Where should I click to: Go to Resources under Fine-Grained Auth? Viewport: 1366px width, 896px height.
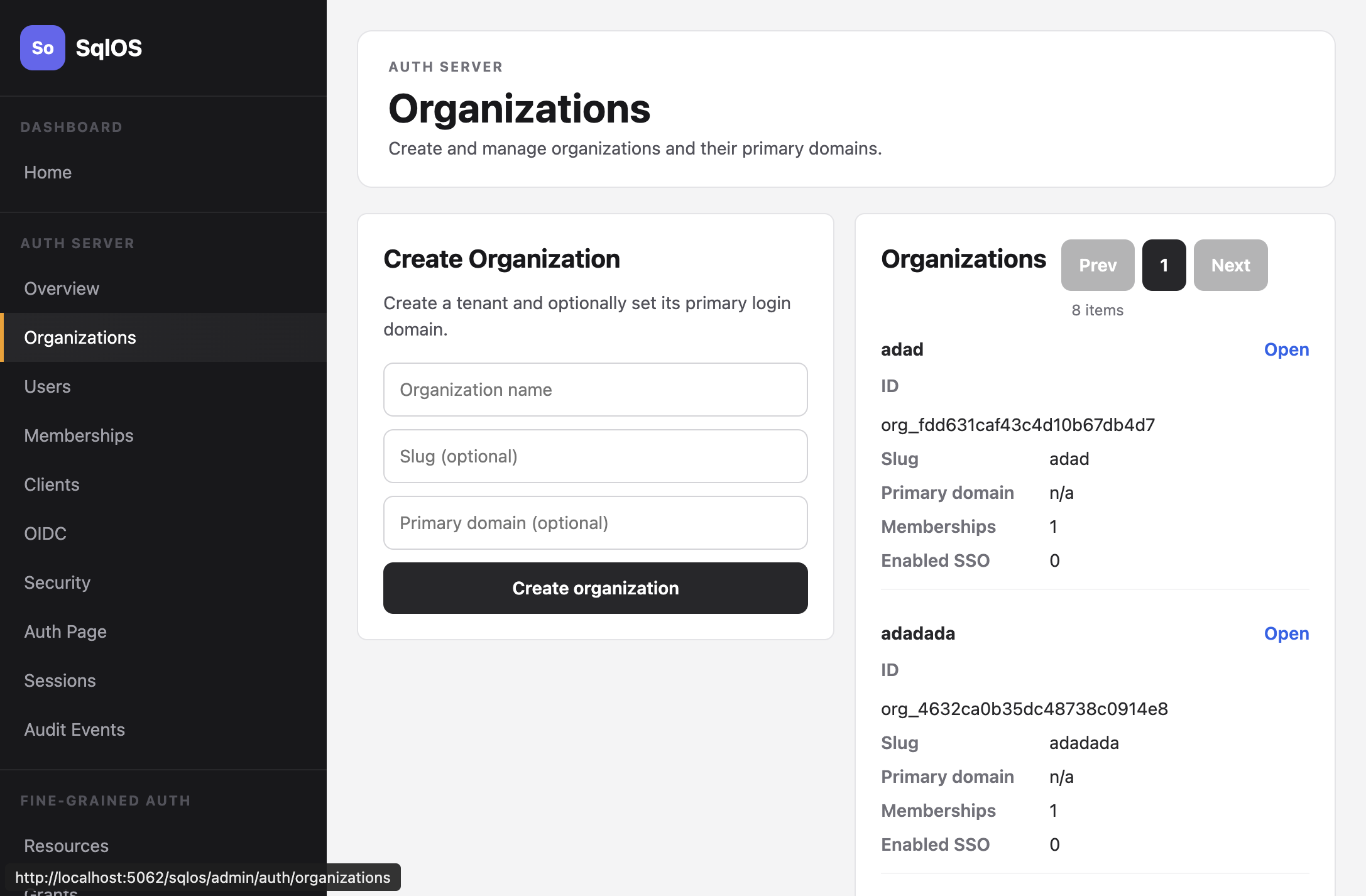point(66,846)
